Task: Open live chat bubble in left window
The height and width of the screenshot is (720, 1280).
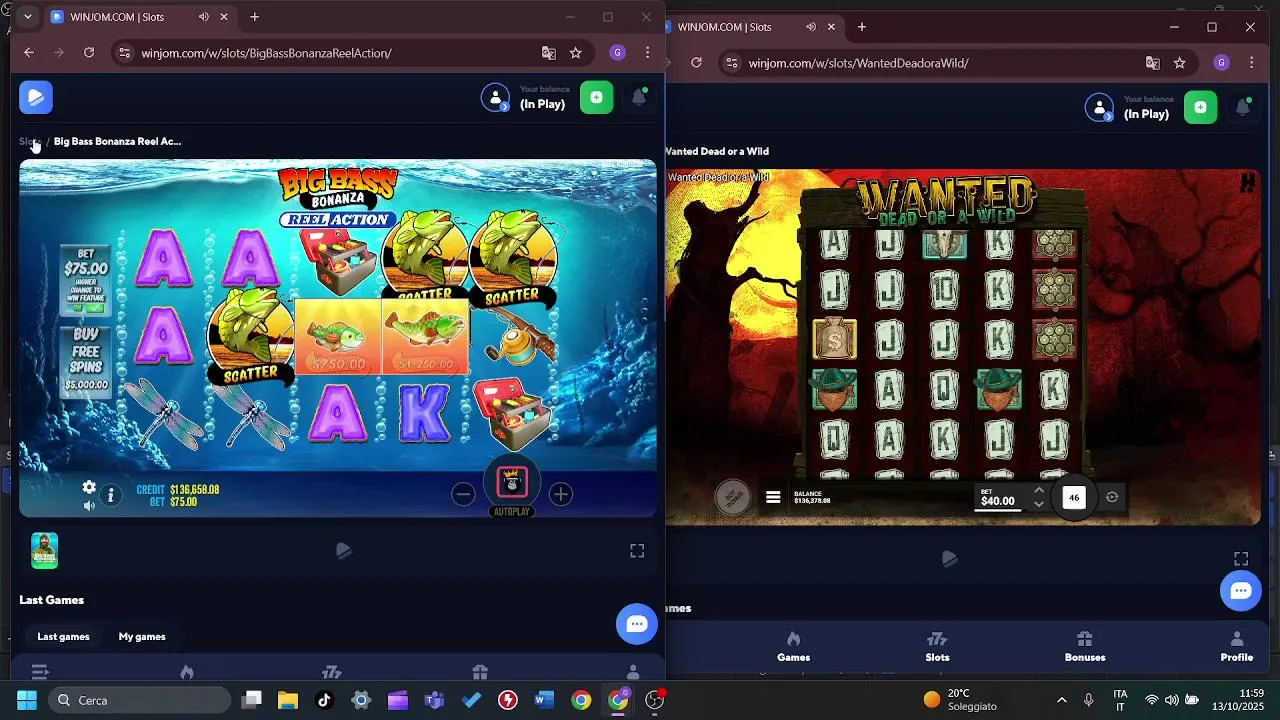Action: (x=637, y=624)
